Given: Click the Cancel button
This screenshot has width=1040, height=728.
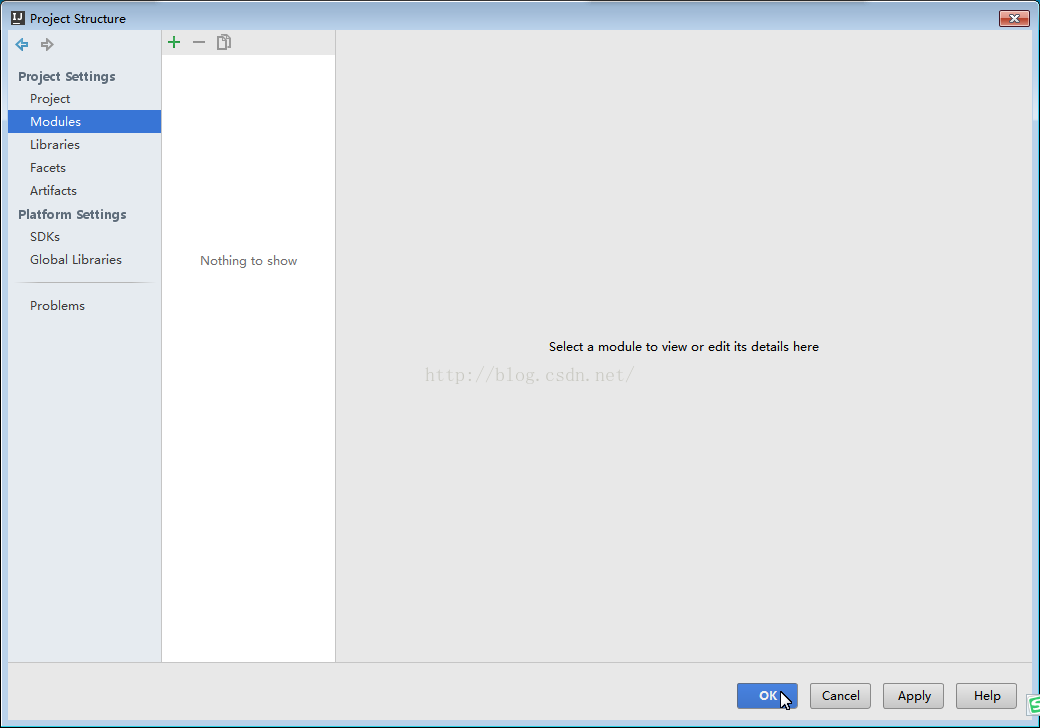Looking at the screenshot, I should coord(840,696).
